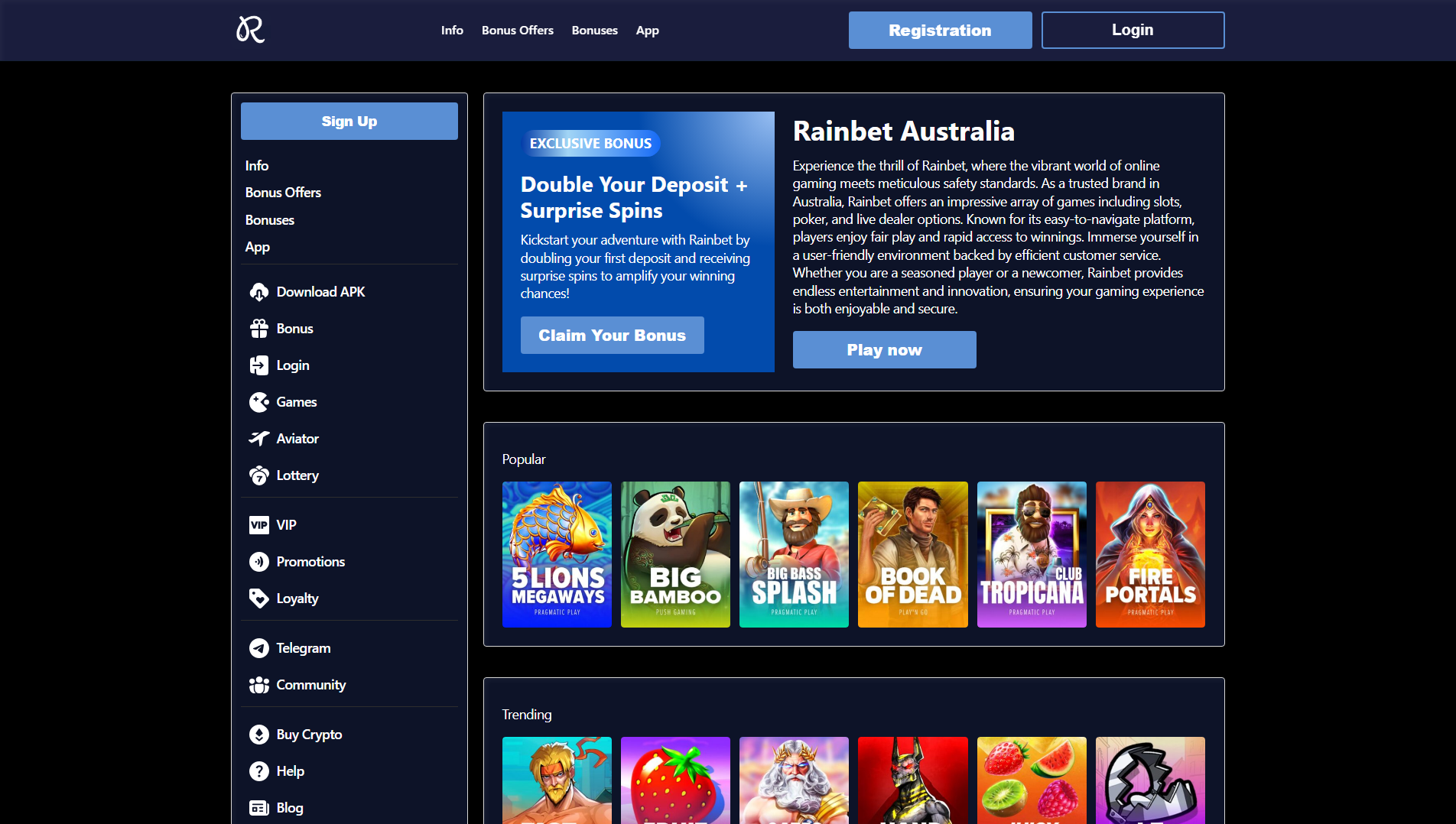Launch the 5 Lions Megaways game
The width and height of the screenshot is (1456, 824).
[x=557, y=554]
